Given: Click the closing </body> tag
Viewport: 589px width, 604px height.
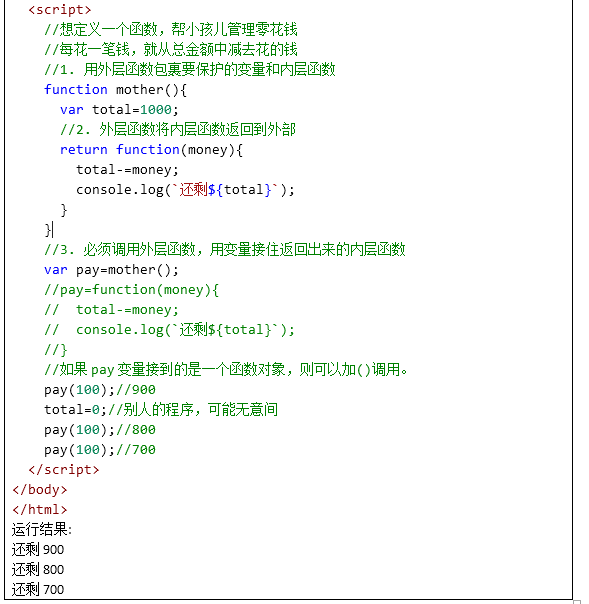Looking at the screenshot, I should click(40, 490).
